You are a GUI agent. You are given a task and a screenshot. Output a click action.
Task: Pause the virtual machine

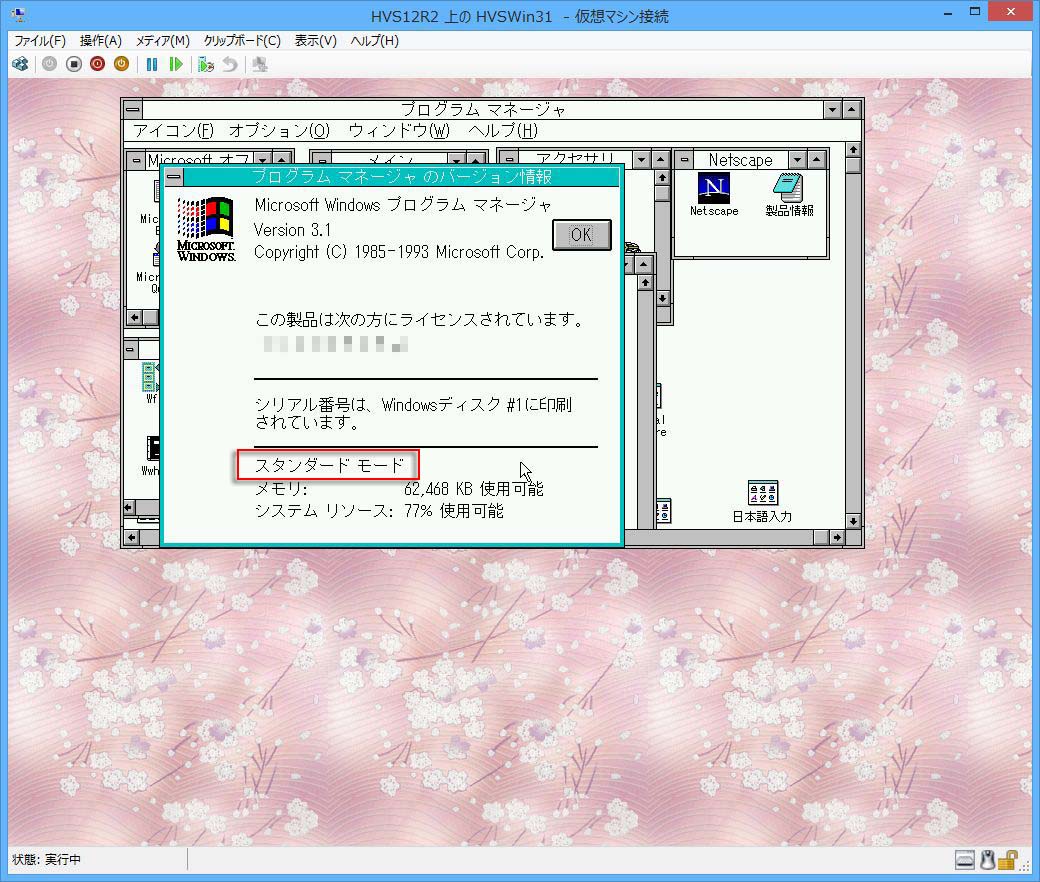pos(152,64)
